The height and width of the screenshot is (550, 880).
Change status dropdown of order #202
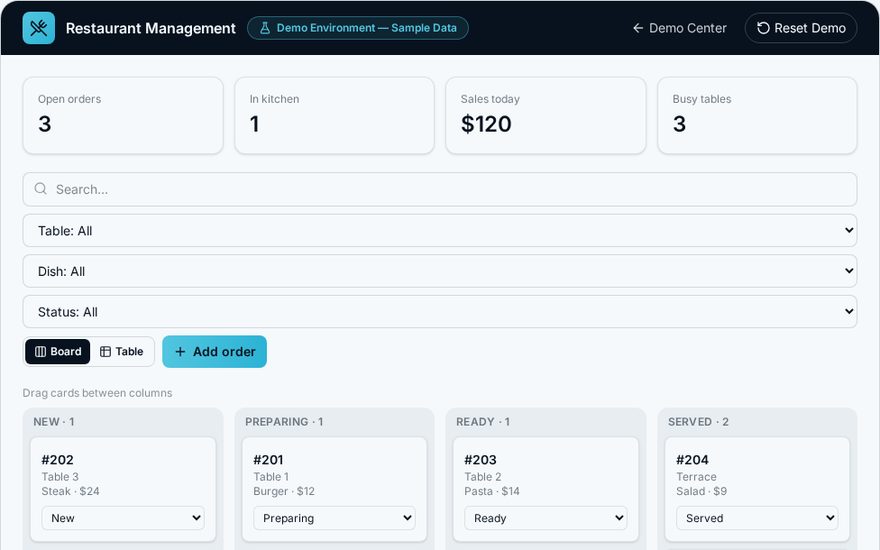click(x=123, y=518)
